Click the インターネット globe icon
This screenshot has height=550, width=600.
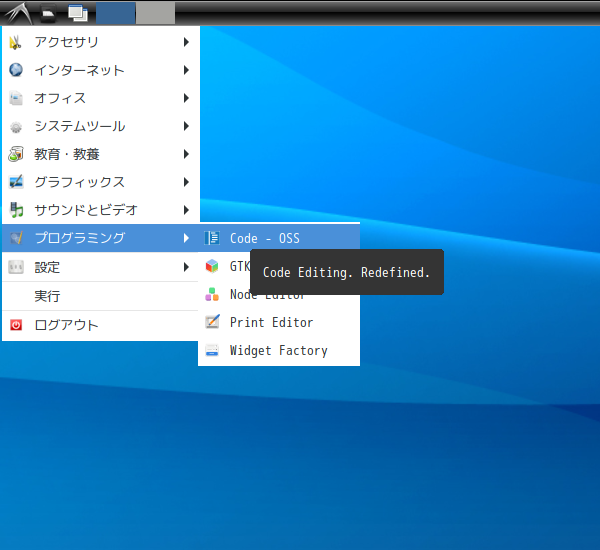point(16,70)
